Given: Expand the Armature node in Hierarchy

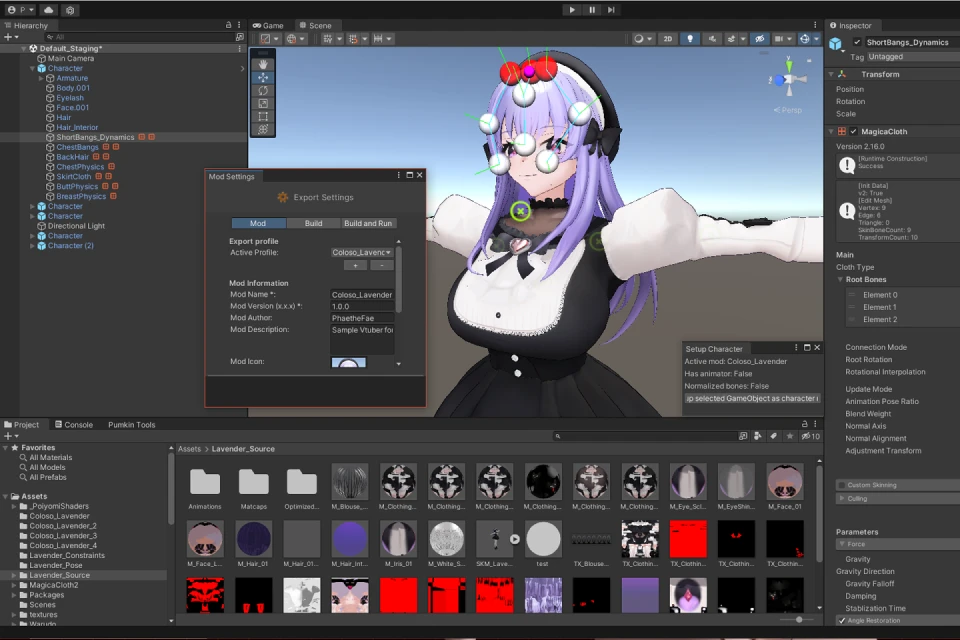Looking at the screenshot, I should point(41,78).
